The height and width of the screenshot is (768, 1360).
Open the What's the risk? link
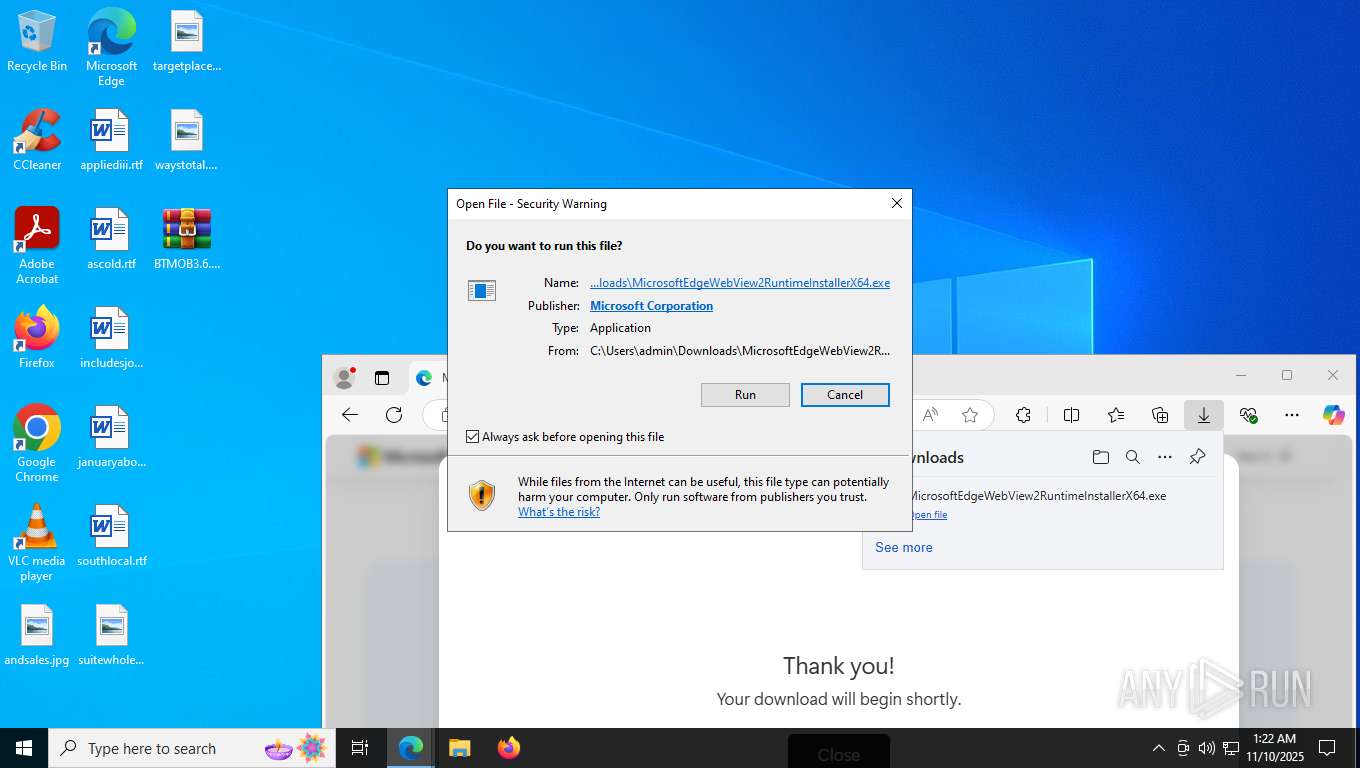click(559, 512)
